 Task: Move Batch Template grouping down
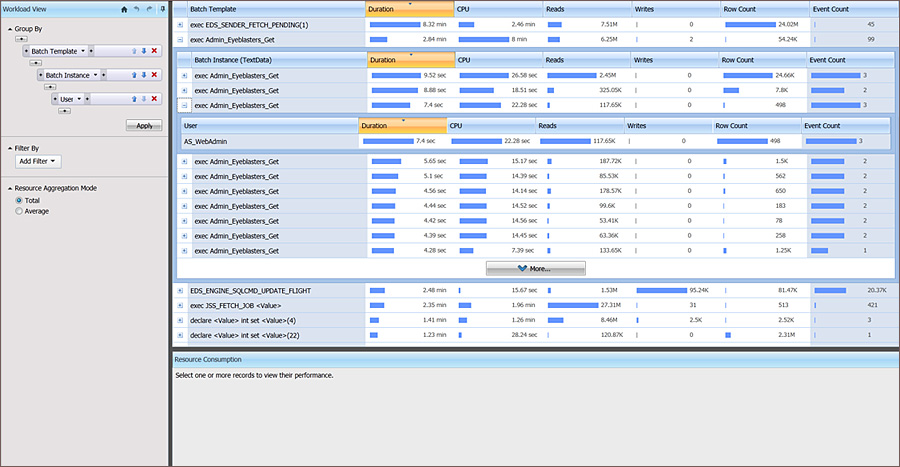point(144,51)
